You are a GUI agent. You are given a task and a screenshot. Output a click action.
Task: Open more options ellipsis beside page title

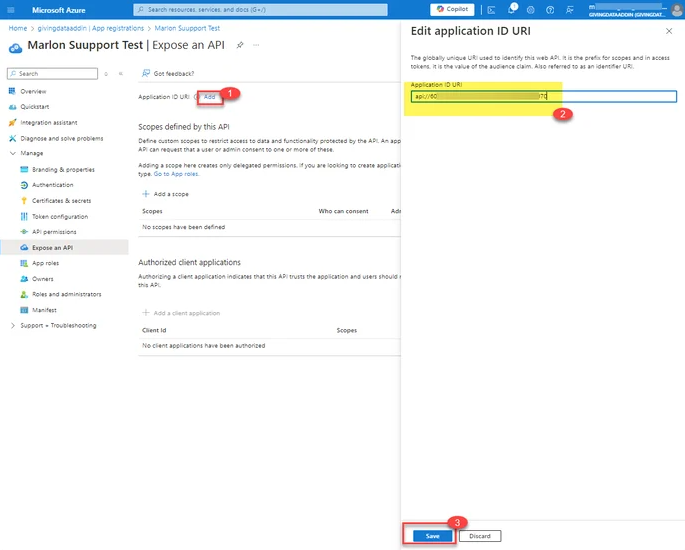(256, 45)
